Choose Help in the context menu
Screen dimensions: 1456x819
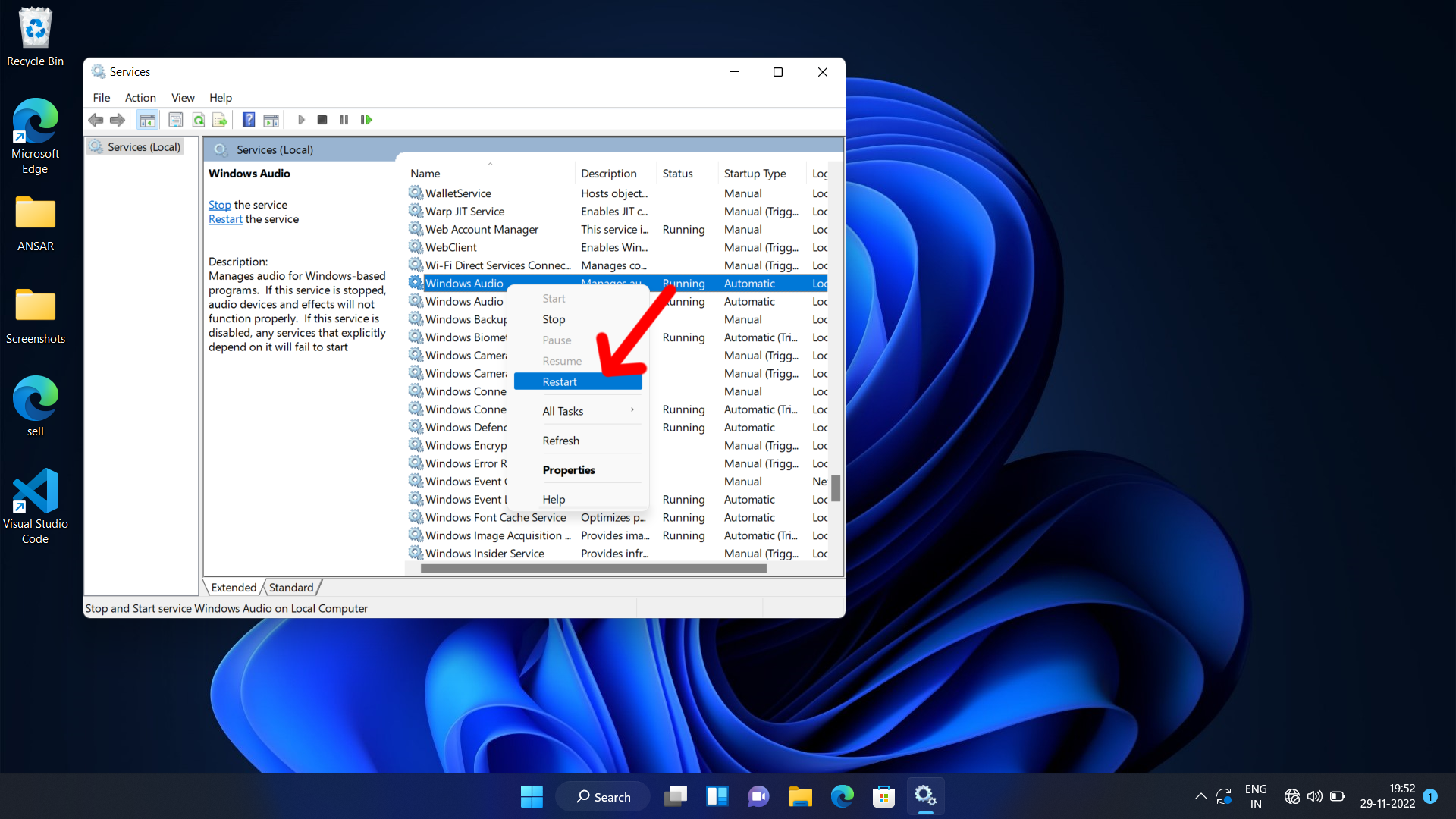pos(578,499)
